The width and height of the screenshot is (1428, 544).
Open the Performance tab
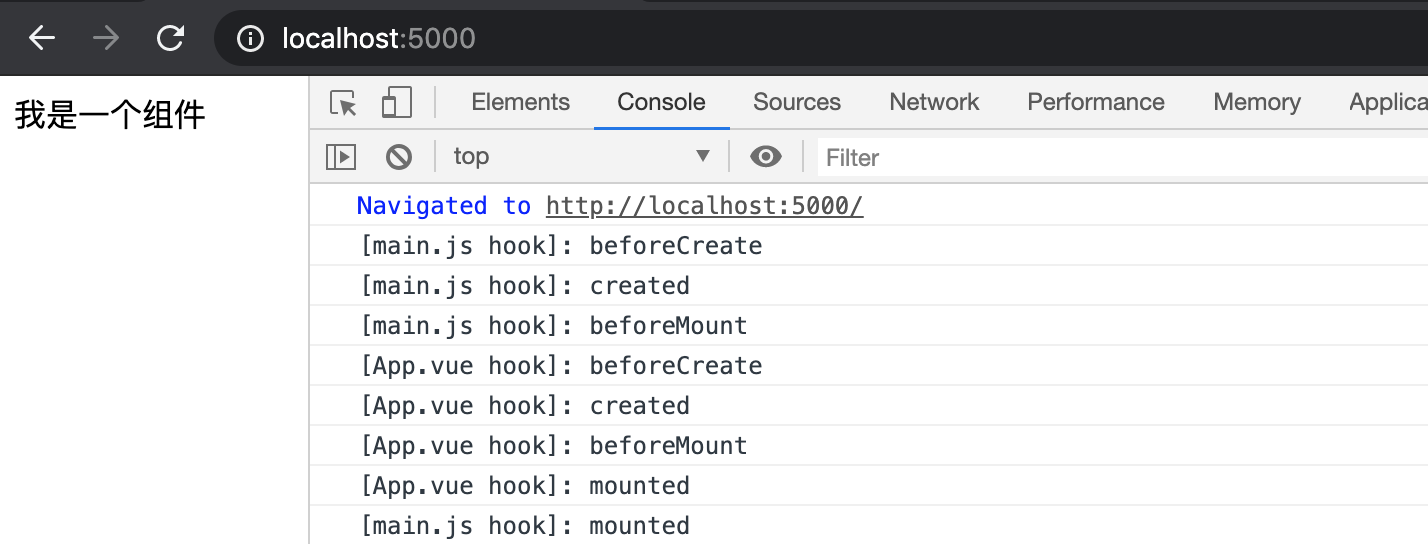point(1096,102)
